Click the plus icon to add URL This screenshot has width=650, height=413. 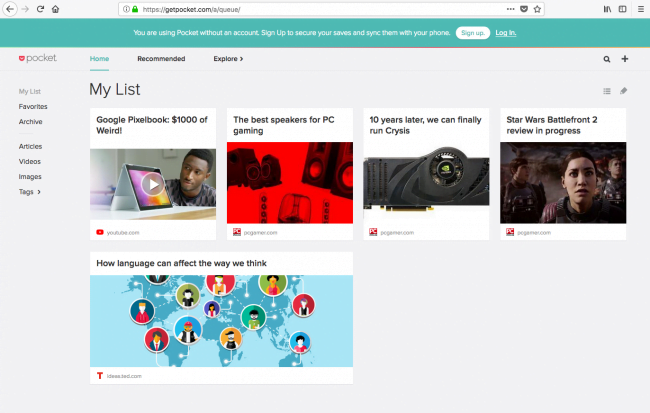click(x=625, y=59)
